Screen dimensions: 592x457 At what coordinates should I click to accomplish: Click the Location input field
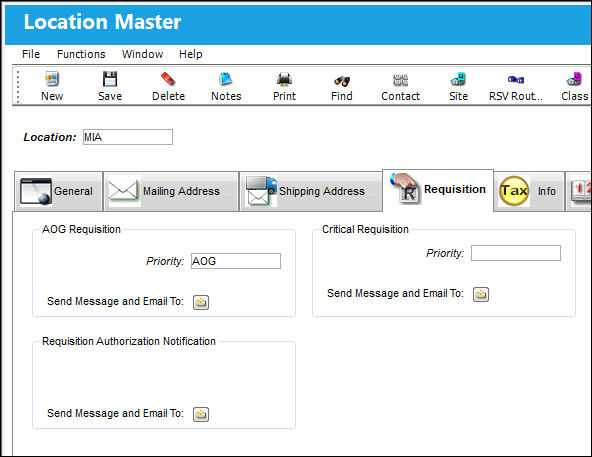128,137
